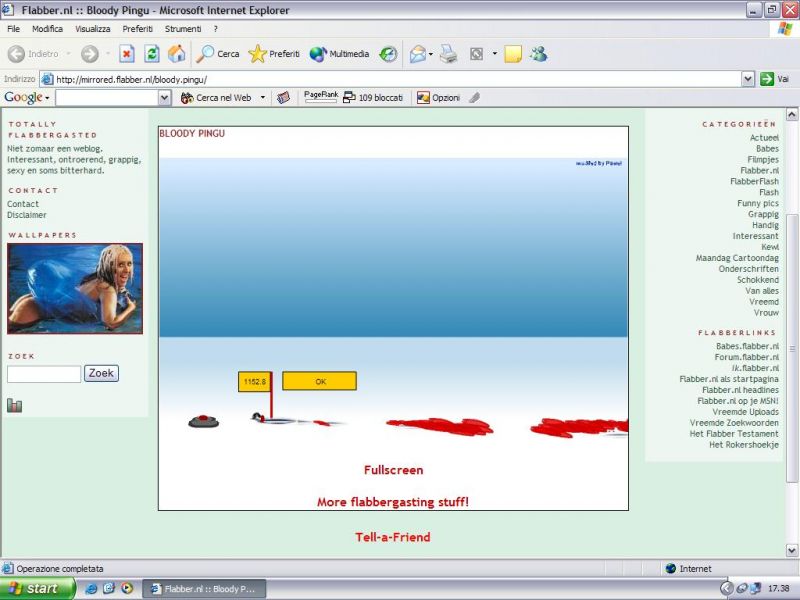Click the Back (Indietro) arrow icon
Image resolution: width=800 pixels, height=600 pixels.
[x=16, y=54]
